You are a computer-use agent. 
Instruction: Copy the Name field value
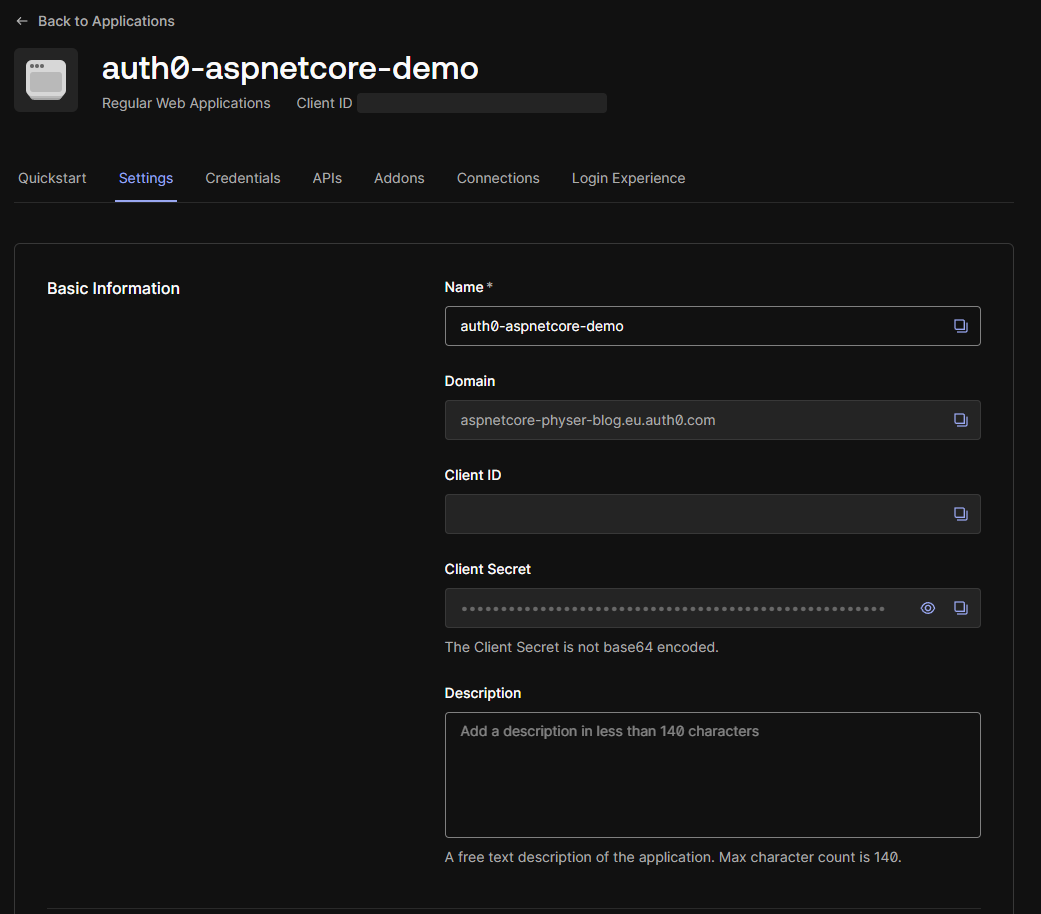(x=961, y=326)
